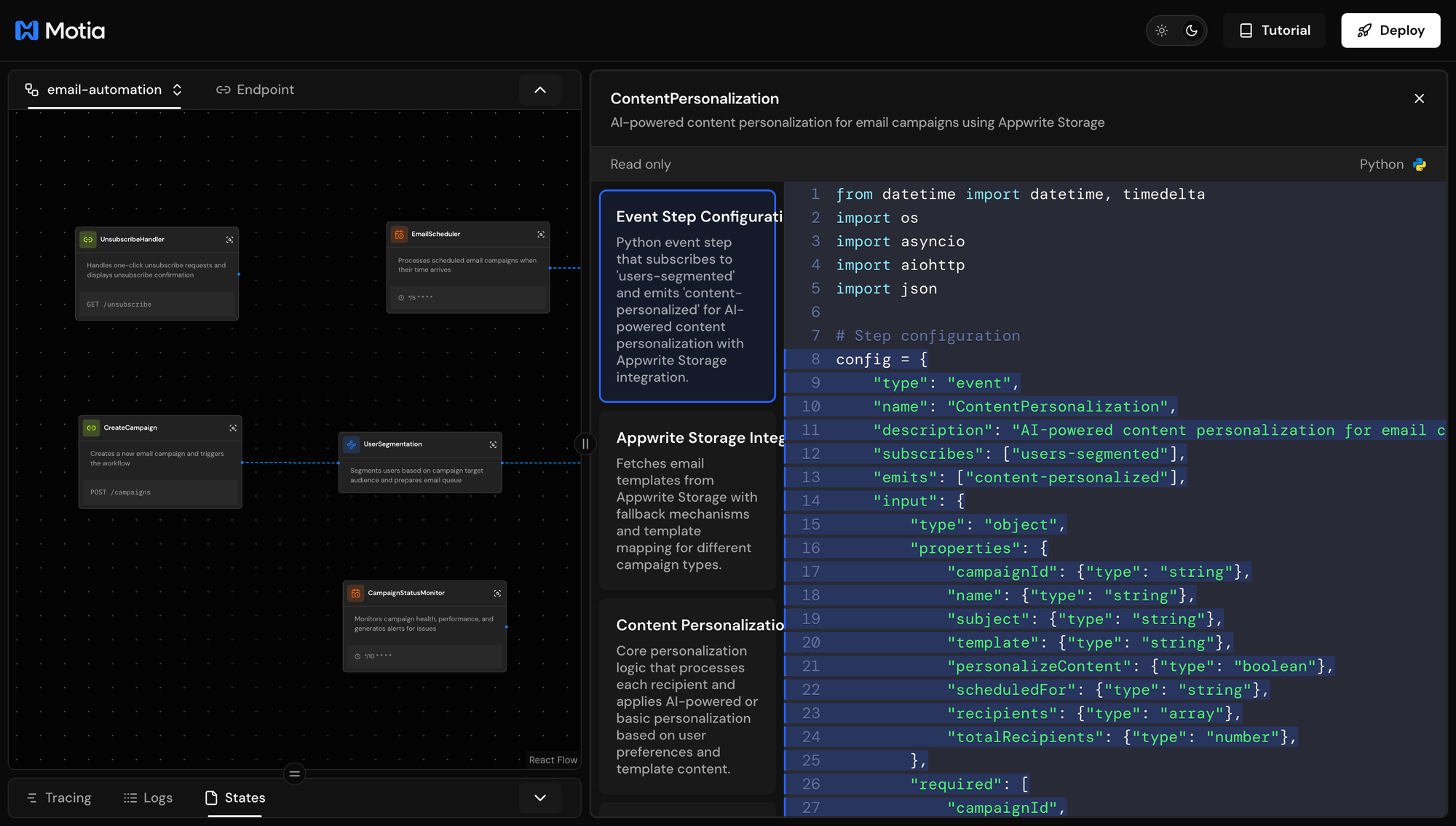Screen dimensions: 1456x826
Task: Click focus icon on UserSegmentation node
Action: [x=493, y=444]
